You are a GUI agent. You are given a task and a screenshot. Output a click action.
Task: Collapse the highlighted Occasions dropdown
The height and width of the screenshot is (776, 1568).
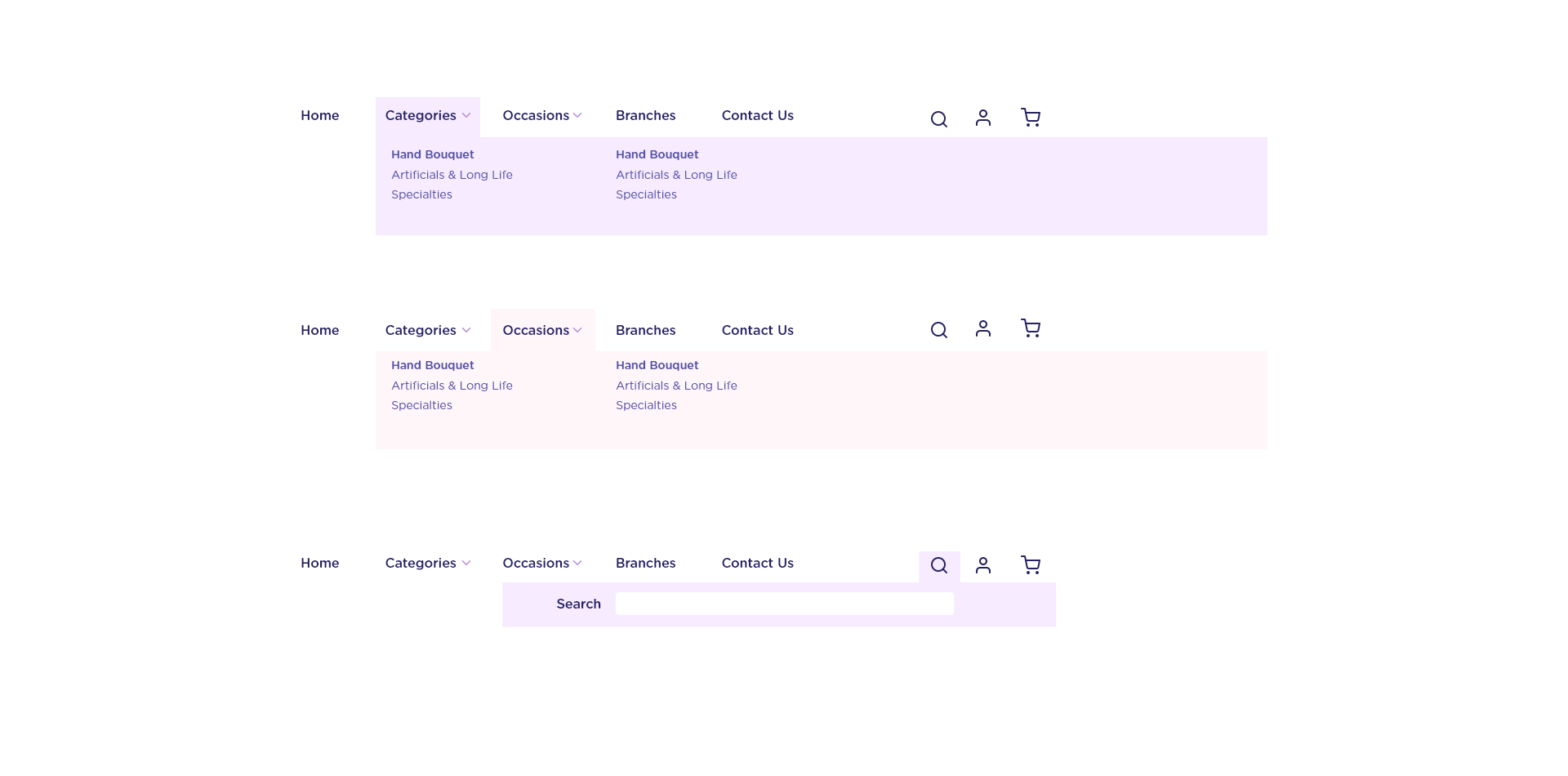pos(542,331)
